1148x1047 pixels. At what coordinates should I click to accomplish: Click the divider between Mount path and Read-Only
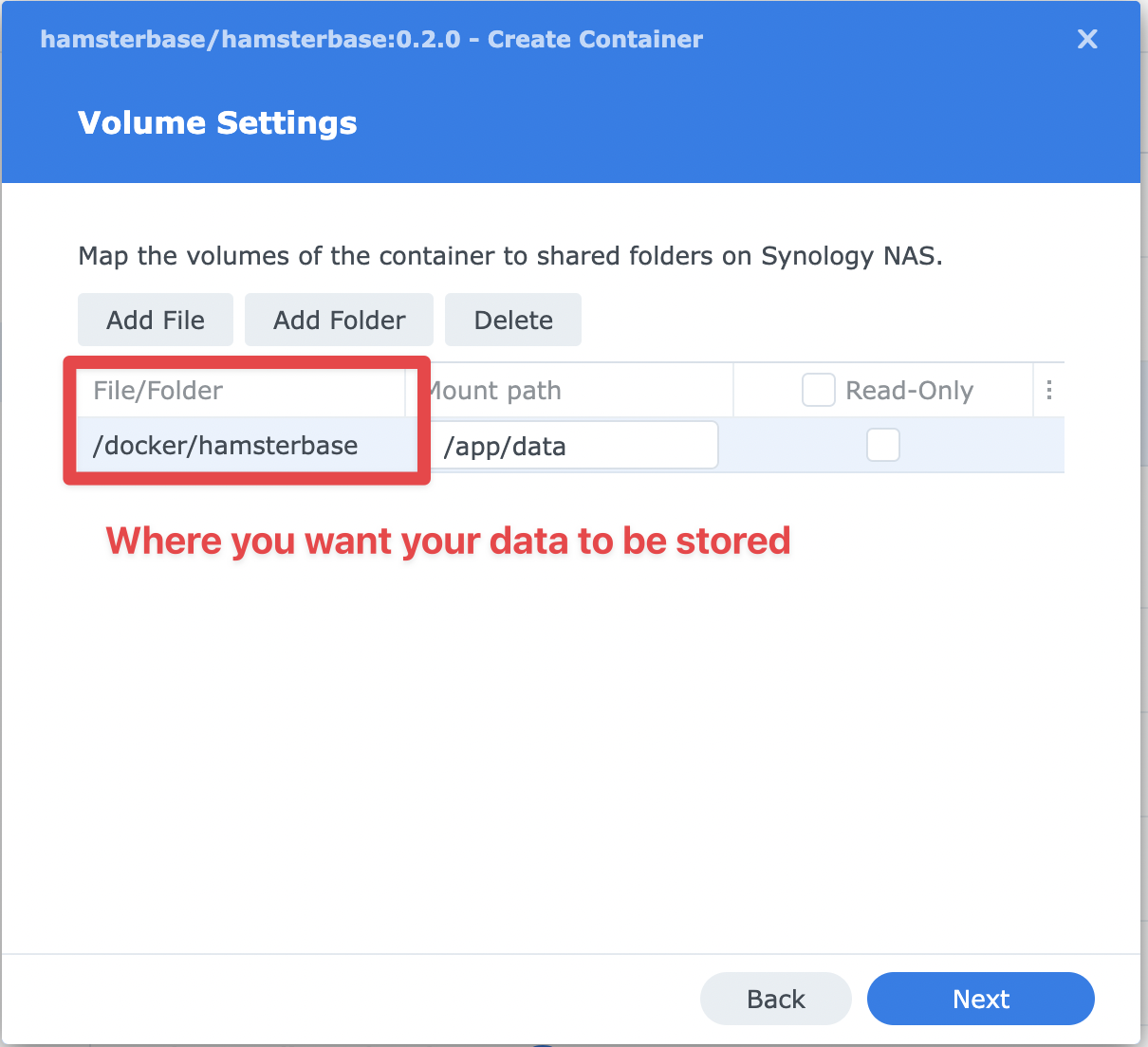click(733, 391)
